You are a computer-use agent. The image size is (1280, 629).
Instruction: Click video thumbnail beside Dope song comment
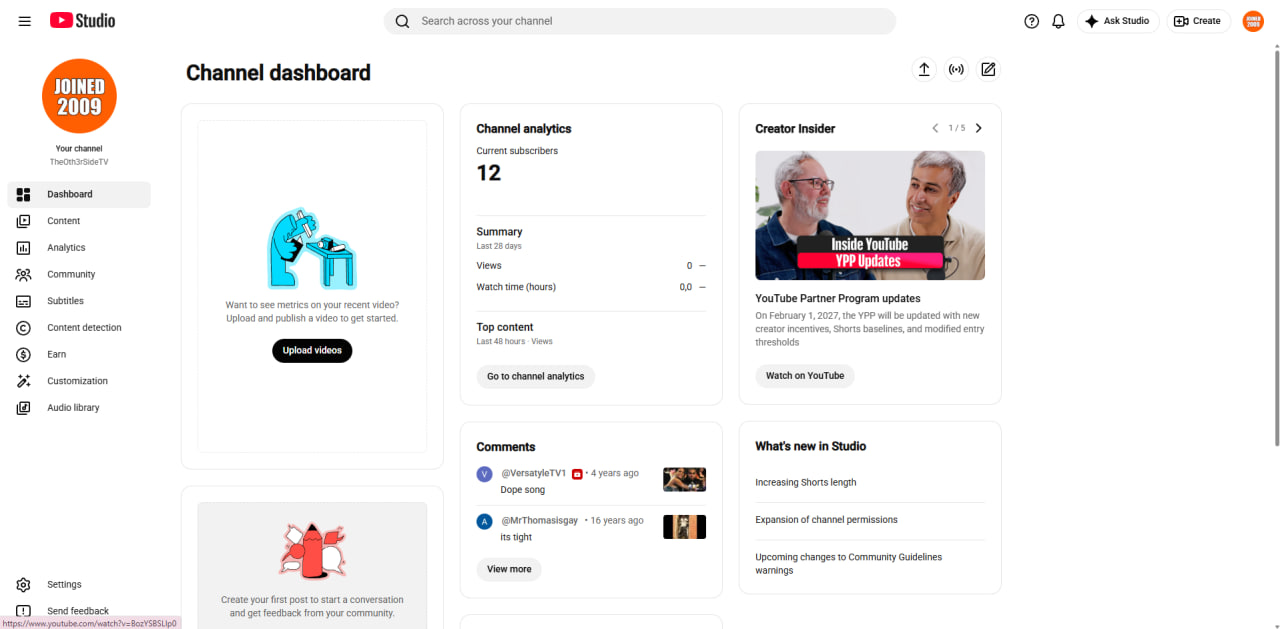click(684, 479)
